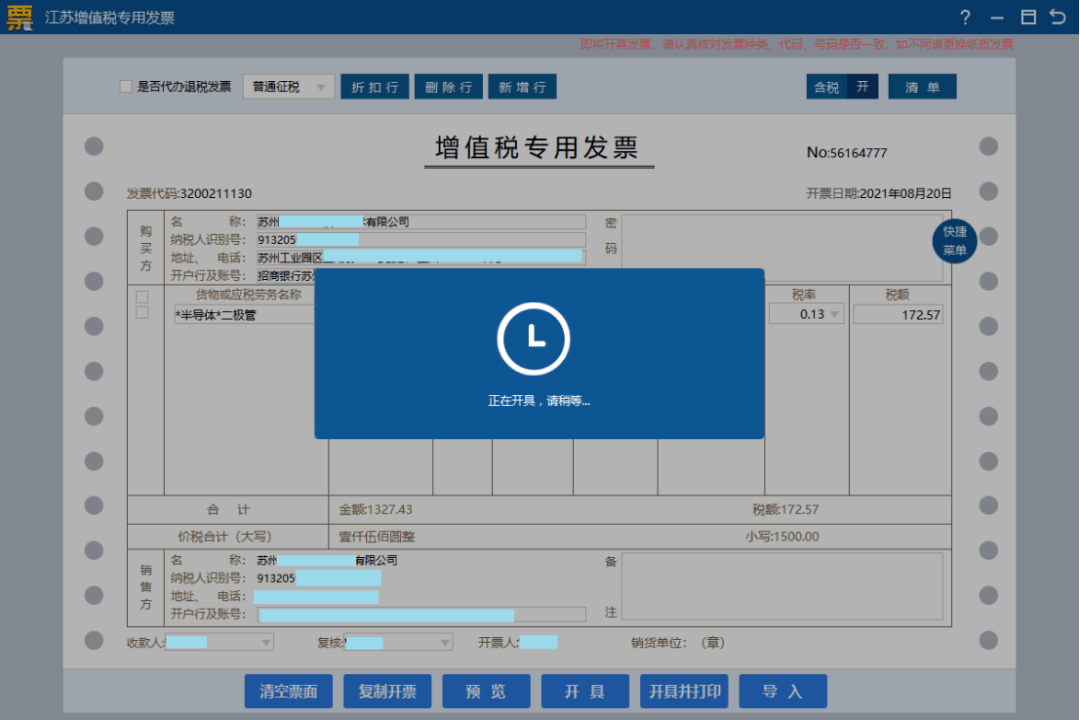Click the 172.57 tax amount cell
The image size is (1080, 720).
pyautogui.click(x=898, y=315)
